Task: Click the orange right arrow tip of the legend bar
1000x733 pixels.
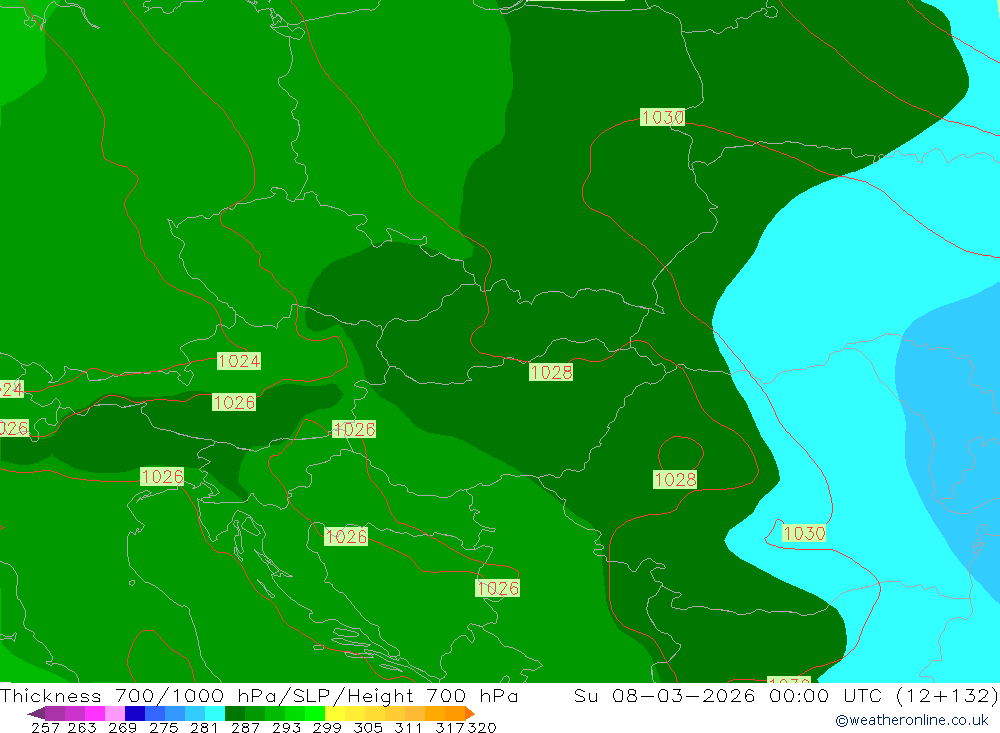Action: click(469, 713)
